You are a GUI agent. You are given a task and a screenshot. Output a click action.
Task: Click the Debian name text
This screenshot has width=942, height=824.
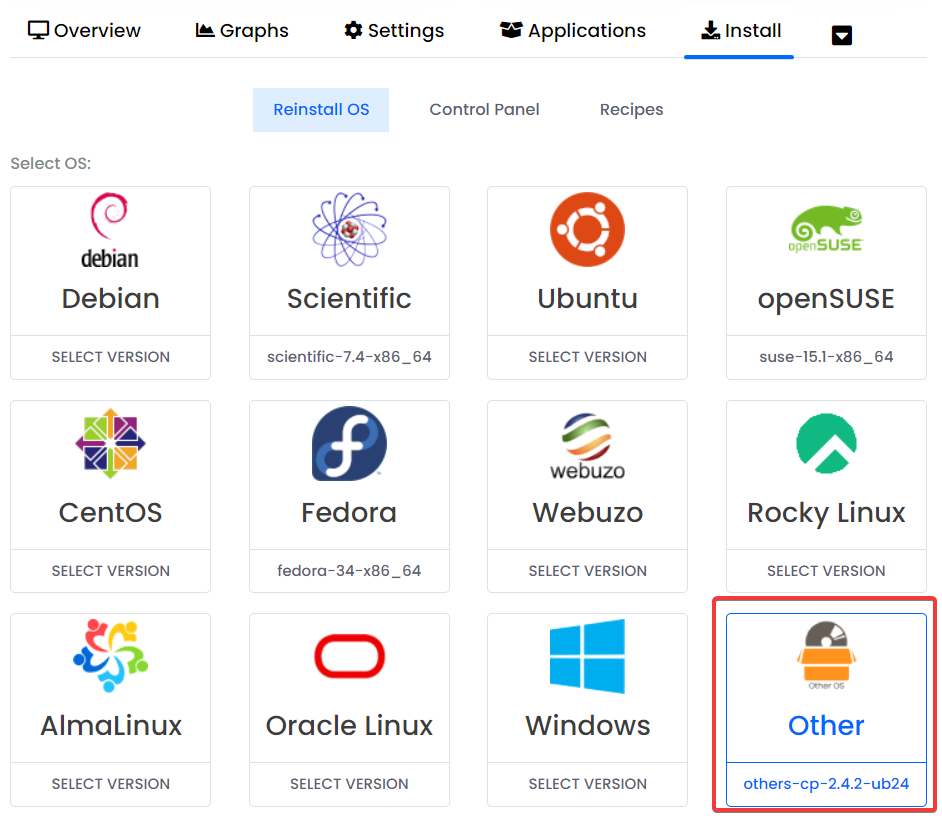click(x=111, y=299)
